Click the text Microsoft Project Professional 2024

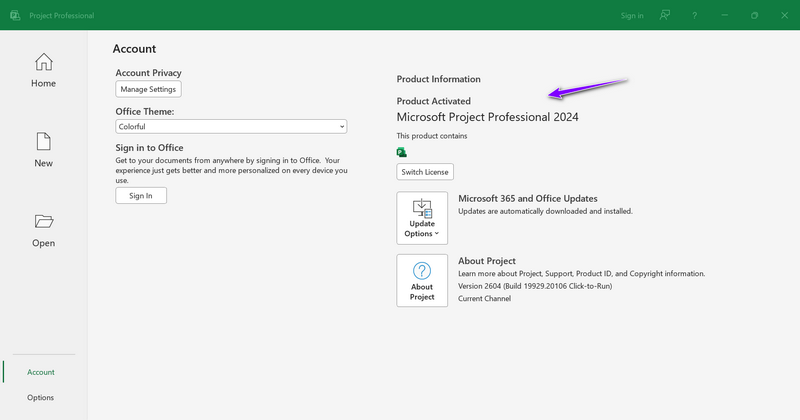point(488,117)
